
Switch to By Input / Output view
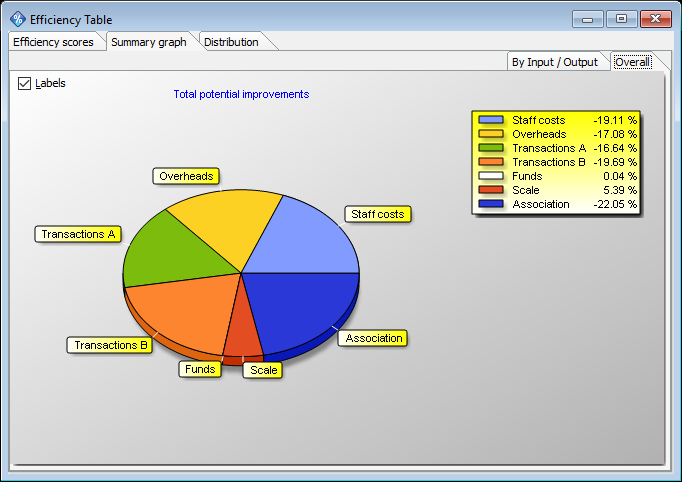coord(554,62)
